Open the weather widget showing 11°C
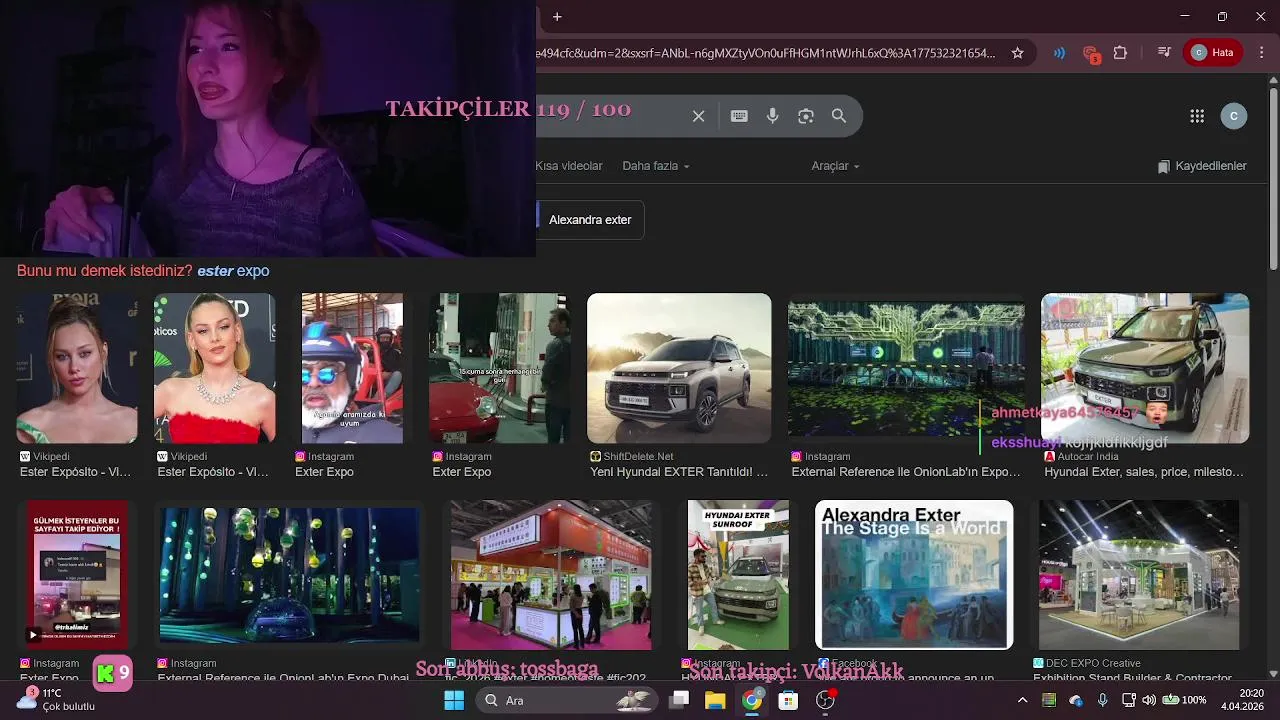Viewport: 1280px width, 720px height. click(58, 700)
